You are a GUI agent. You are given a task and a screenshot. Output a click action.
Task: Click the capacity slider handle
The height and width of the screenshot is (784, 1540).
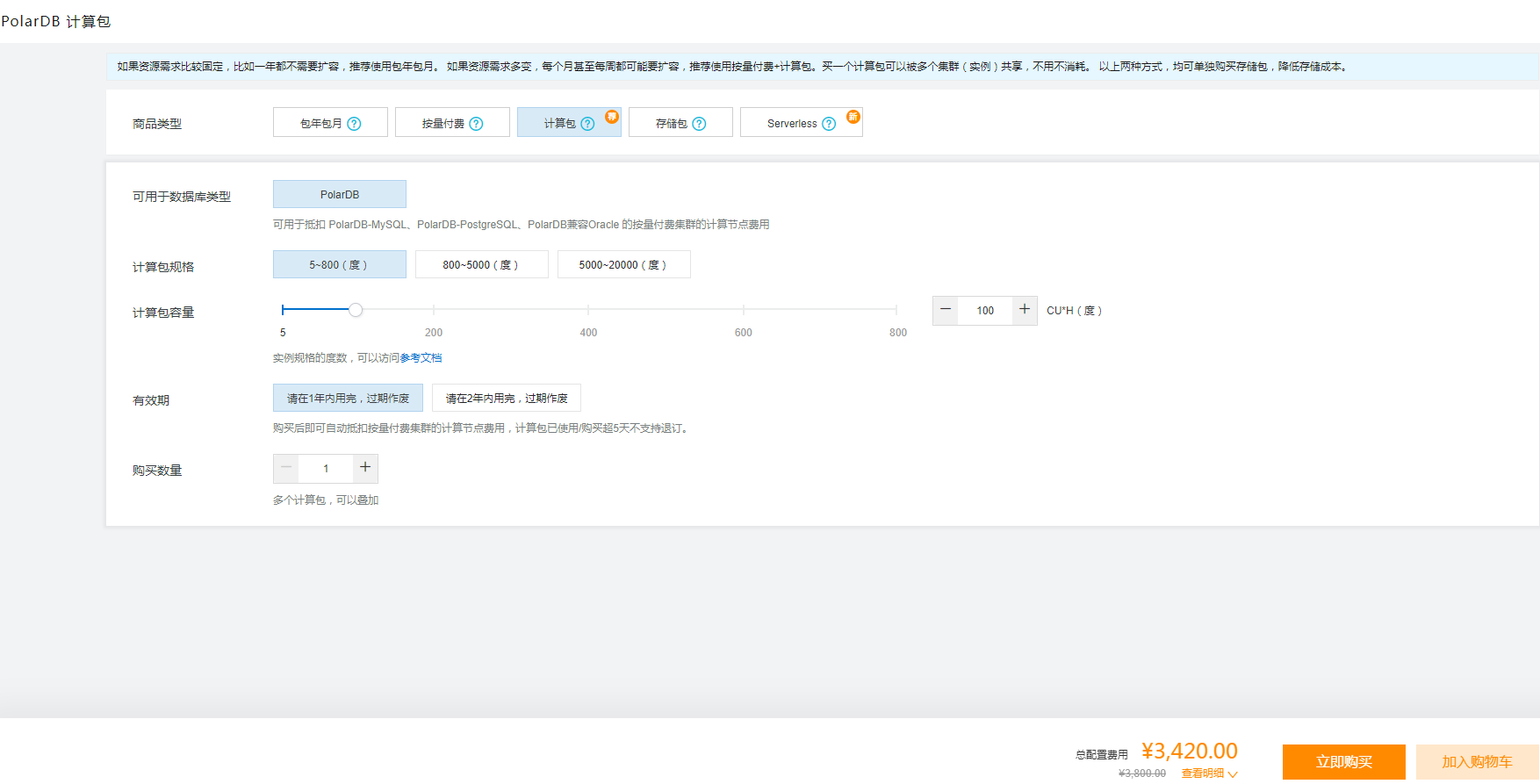point(356,310)
